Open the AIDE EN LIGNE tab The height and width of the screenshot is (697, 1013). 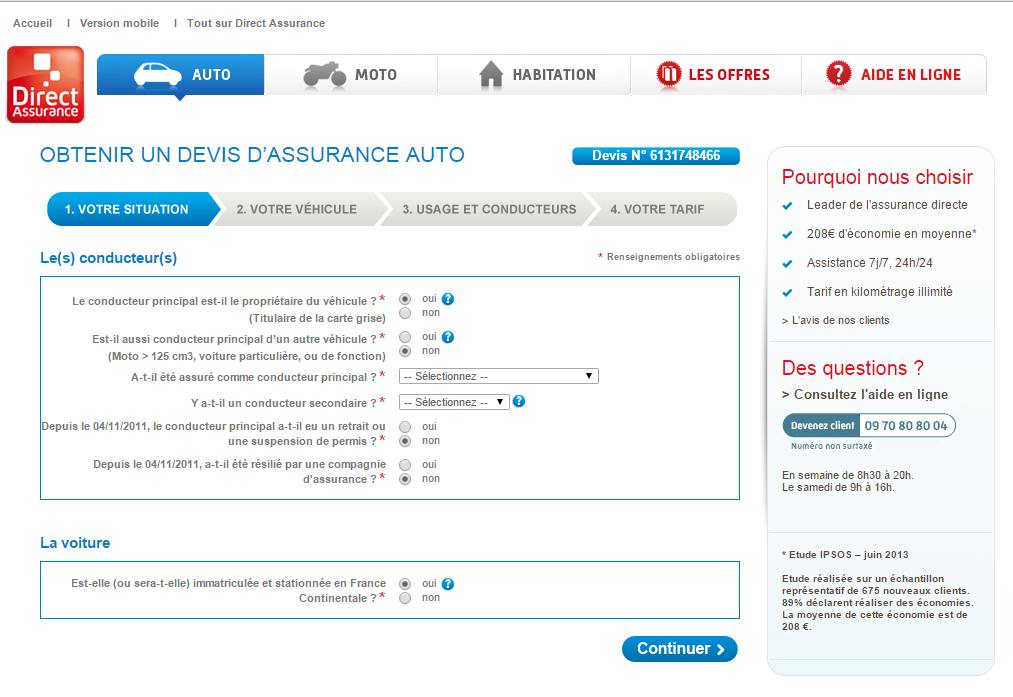(894, 74)
